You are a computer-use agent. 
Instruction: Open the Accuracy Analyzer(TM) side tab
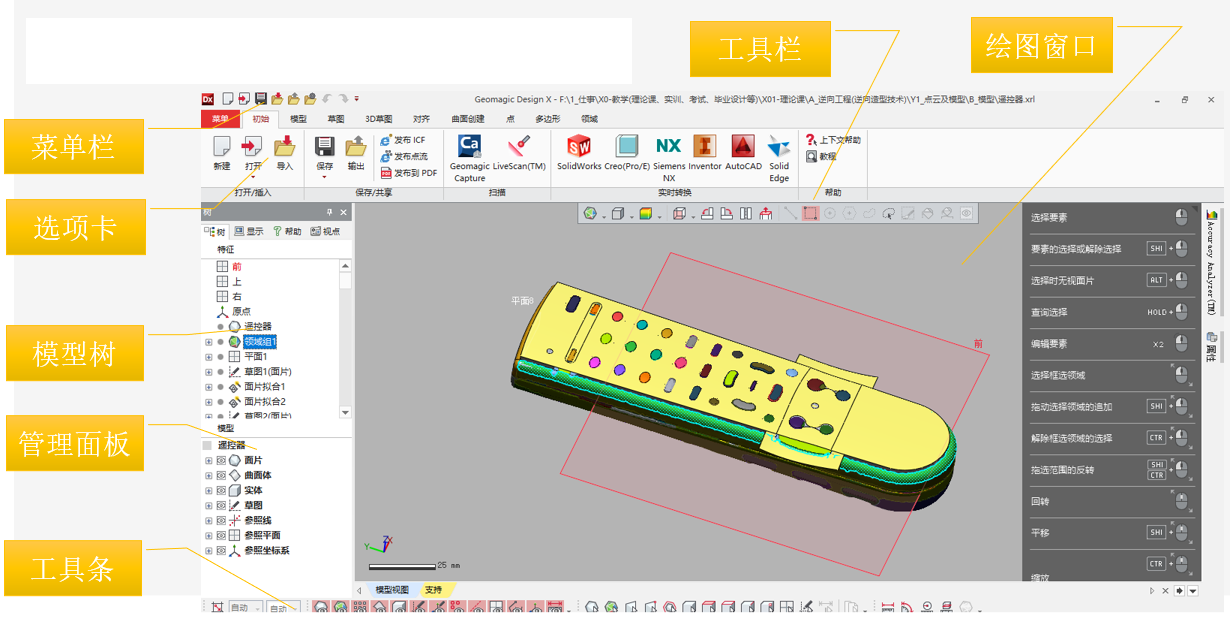click(x=1212, y=264)
